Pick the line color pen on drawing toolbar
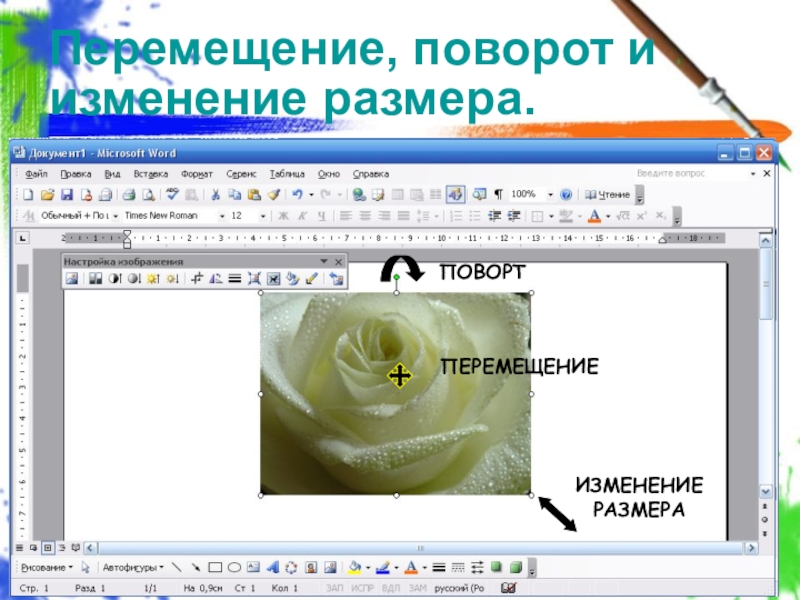800x600 pixels. (x=383, y=567)
